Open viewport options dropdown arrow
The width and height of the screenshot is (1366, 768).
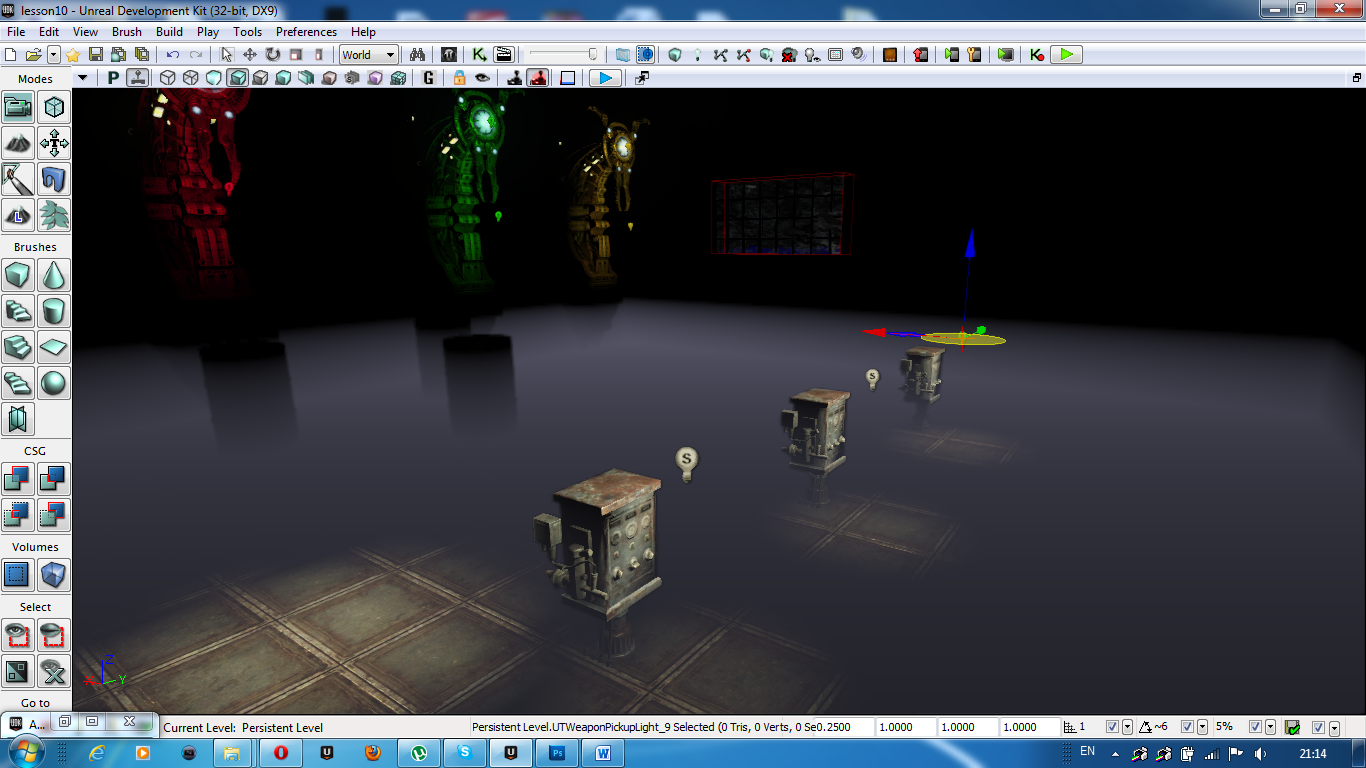(83, 78)
